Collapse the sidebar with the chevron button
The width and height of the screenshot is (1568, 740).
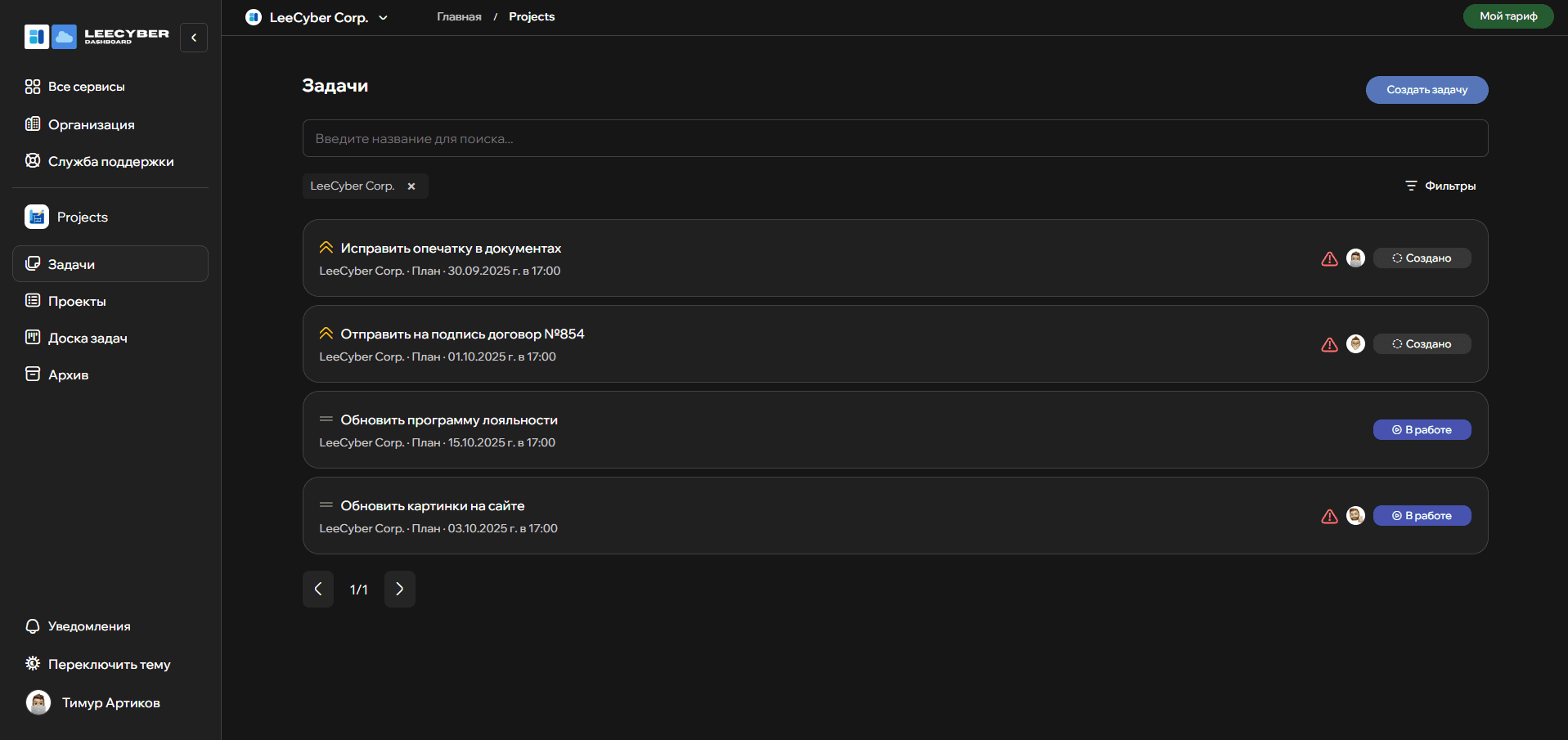[194, 38]
